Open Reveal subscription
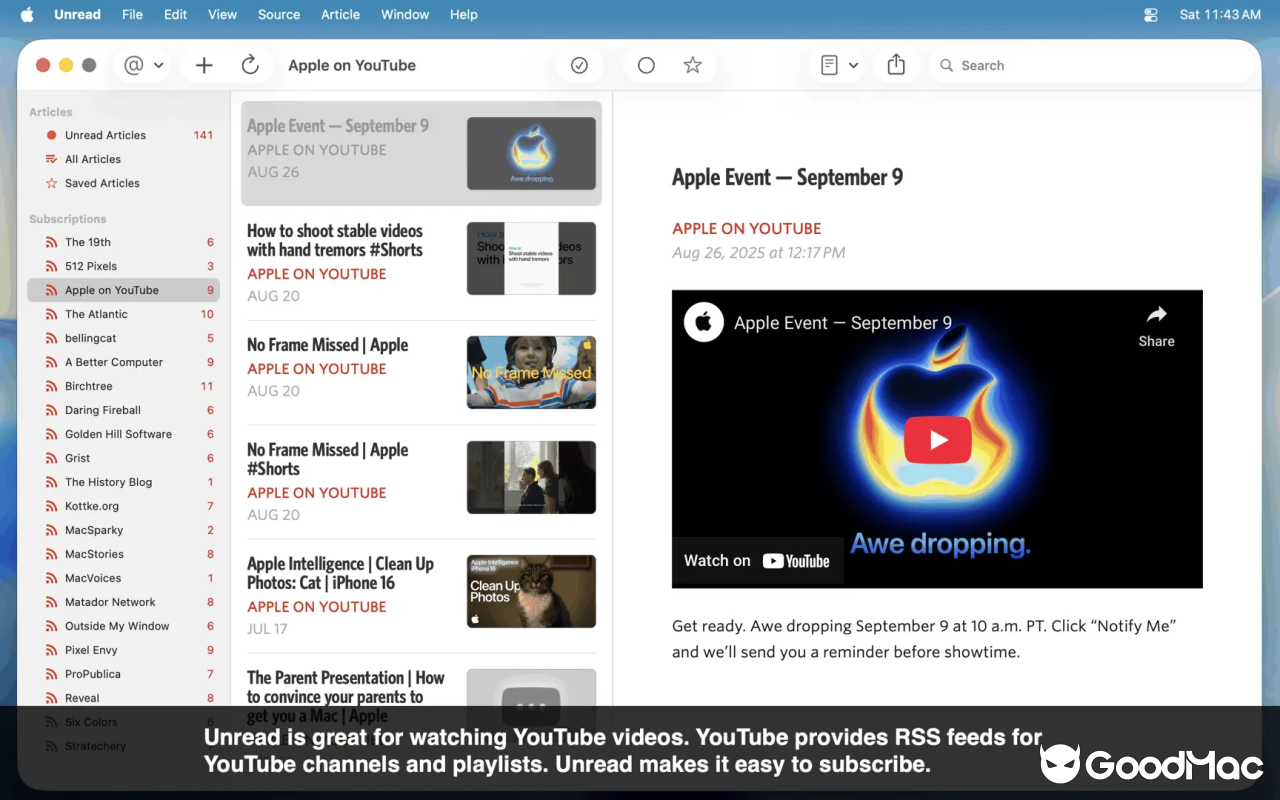The width and height of the screenshot is (1280, 800). [x=123, y=698]
